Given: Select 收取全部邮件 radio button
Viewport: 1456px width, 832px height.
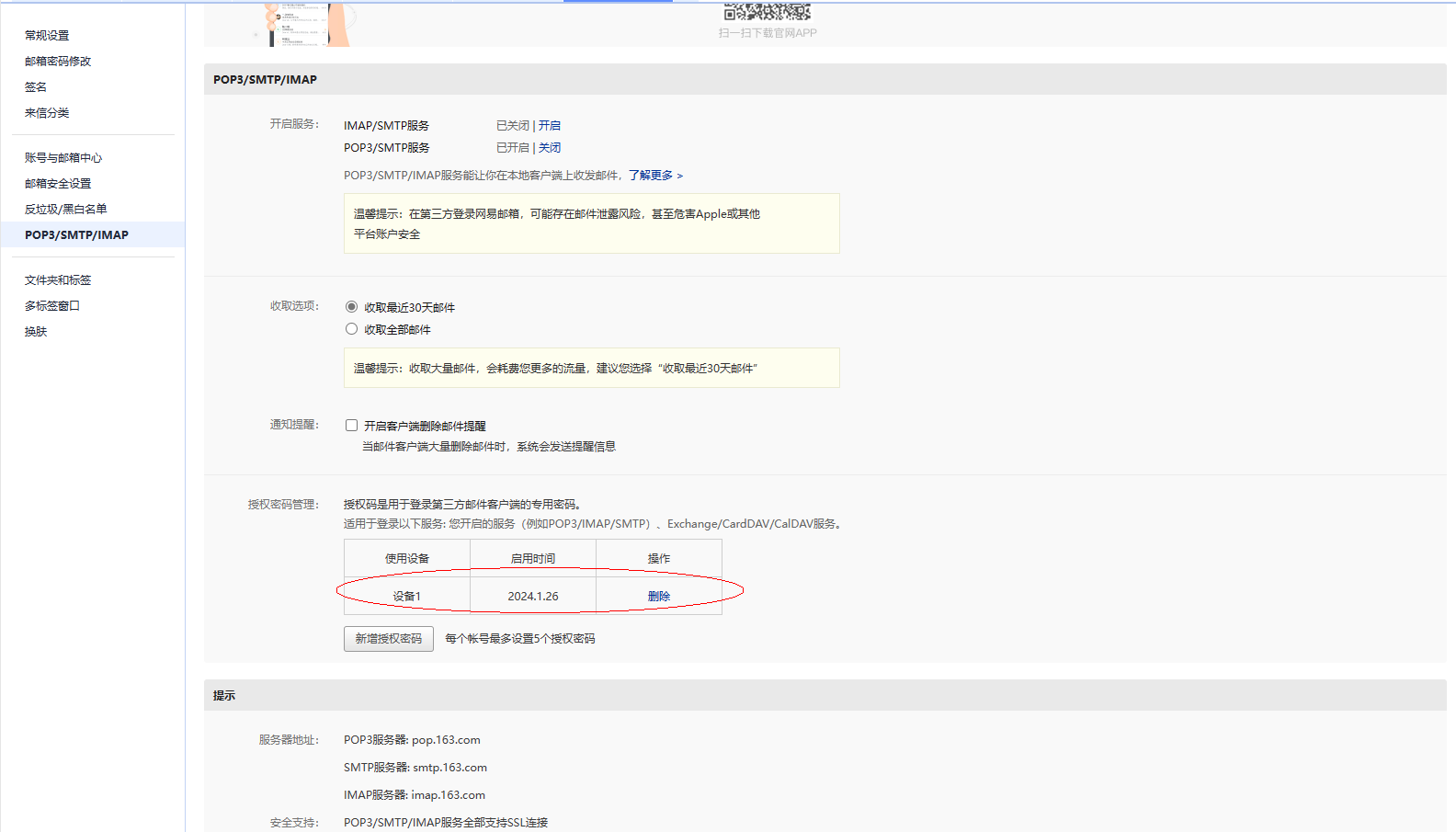Looking at the screenshot, I should click(351, 329).
